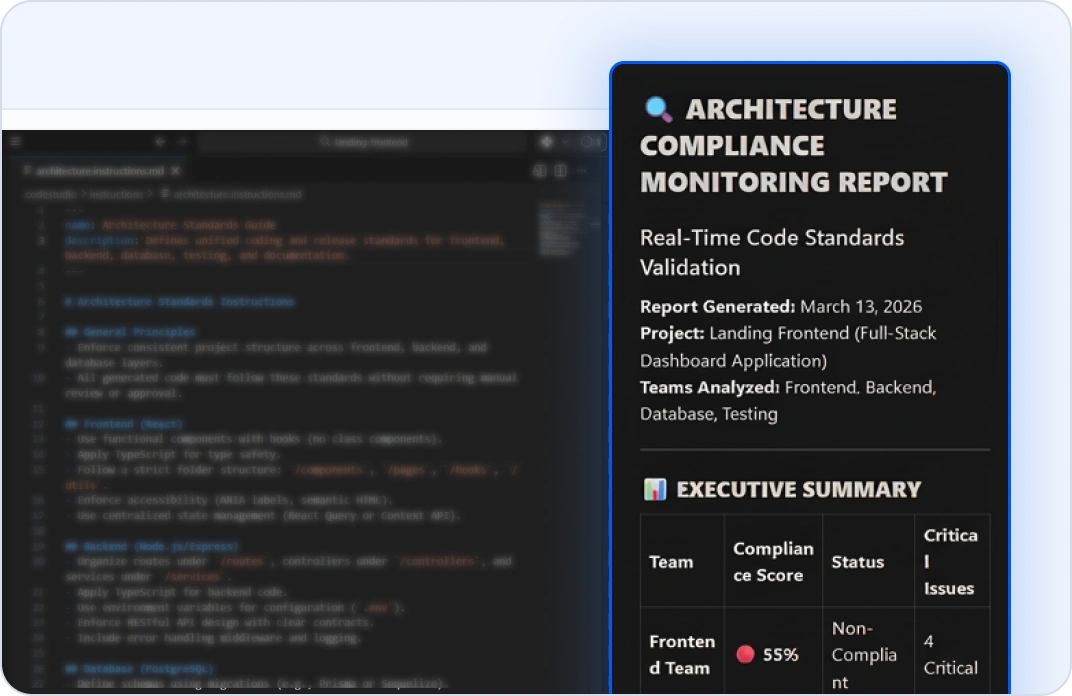Viewport: 1072px width, 696px height.
Task: Click the open preview to side icon
Action: (540, 171)
